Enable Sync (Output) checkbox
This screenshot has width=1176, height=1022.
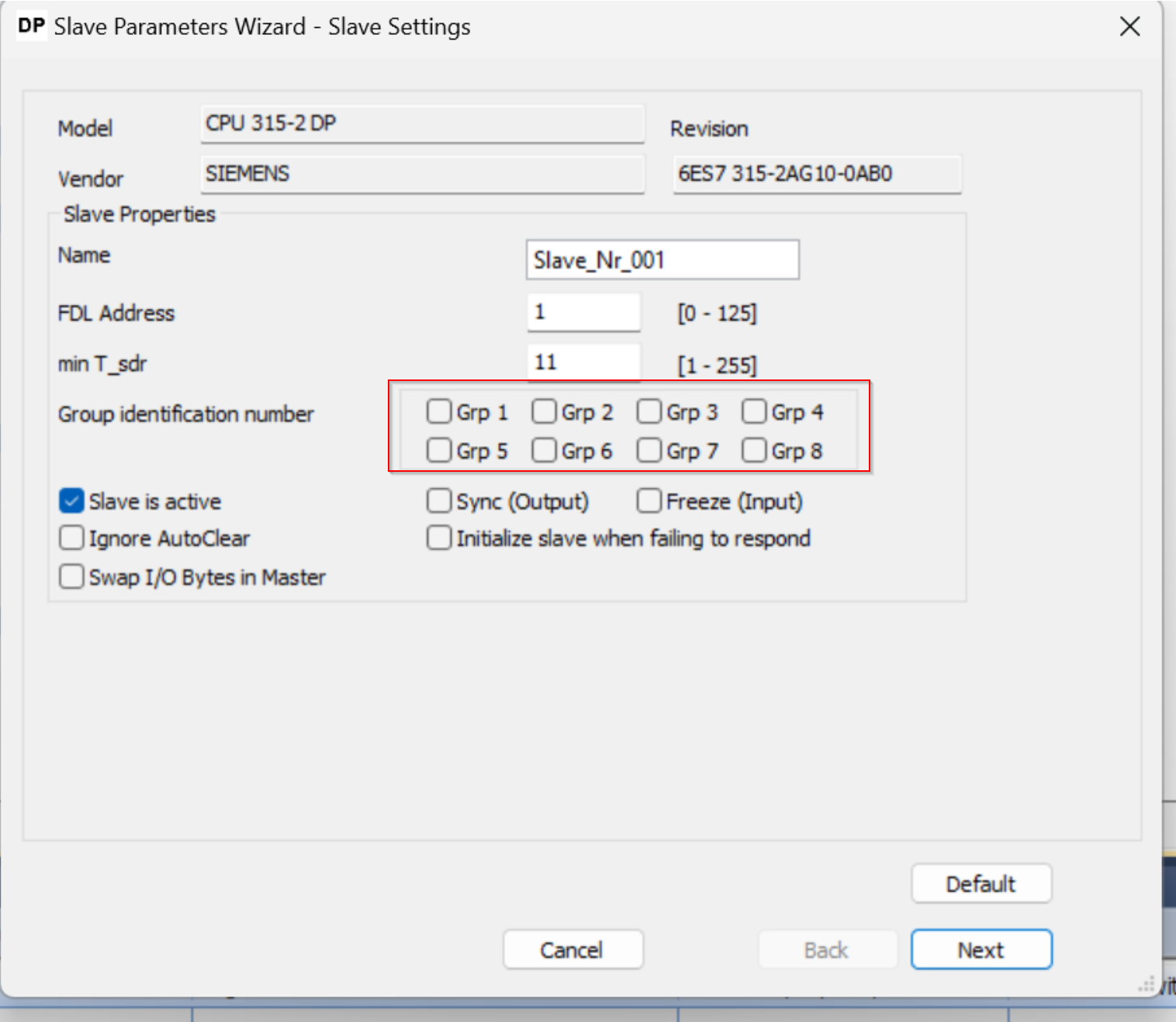point(439,501)
